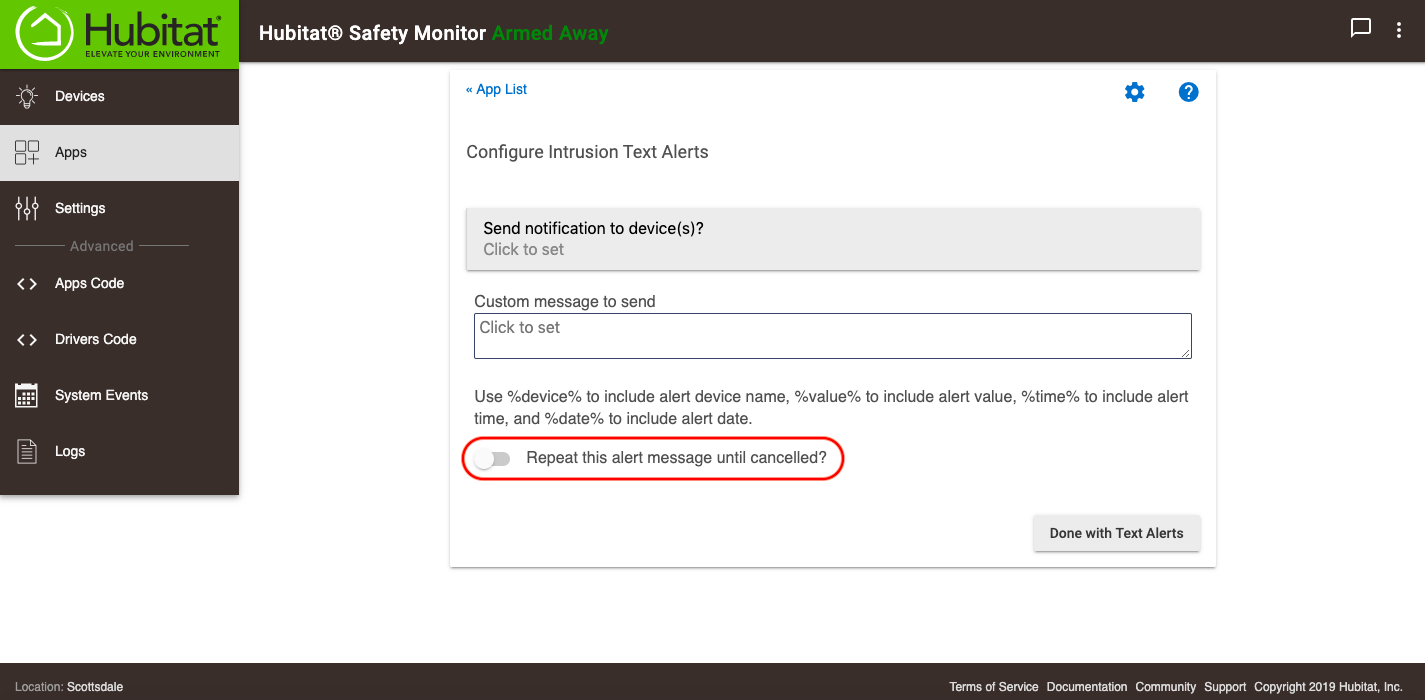Open the Drivers Code menu item
The height and width of the screenshot is (700, 1425).
tap(120, 340)
